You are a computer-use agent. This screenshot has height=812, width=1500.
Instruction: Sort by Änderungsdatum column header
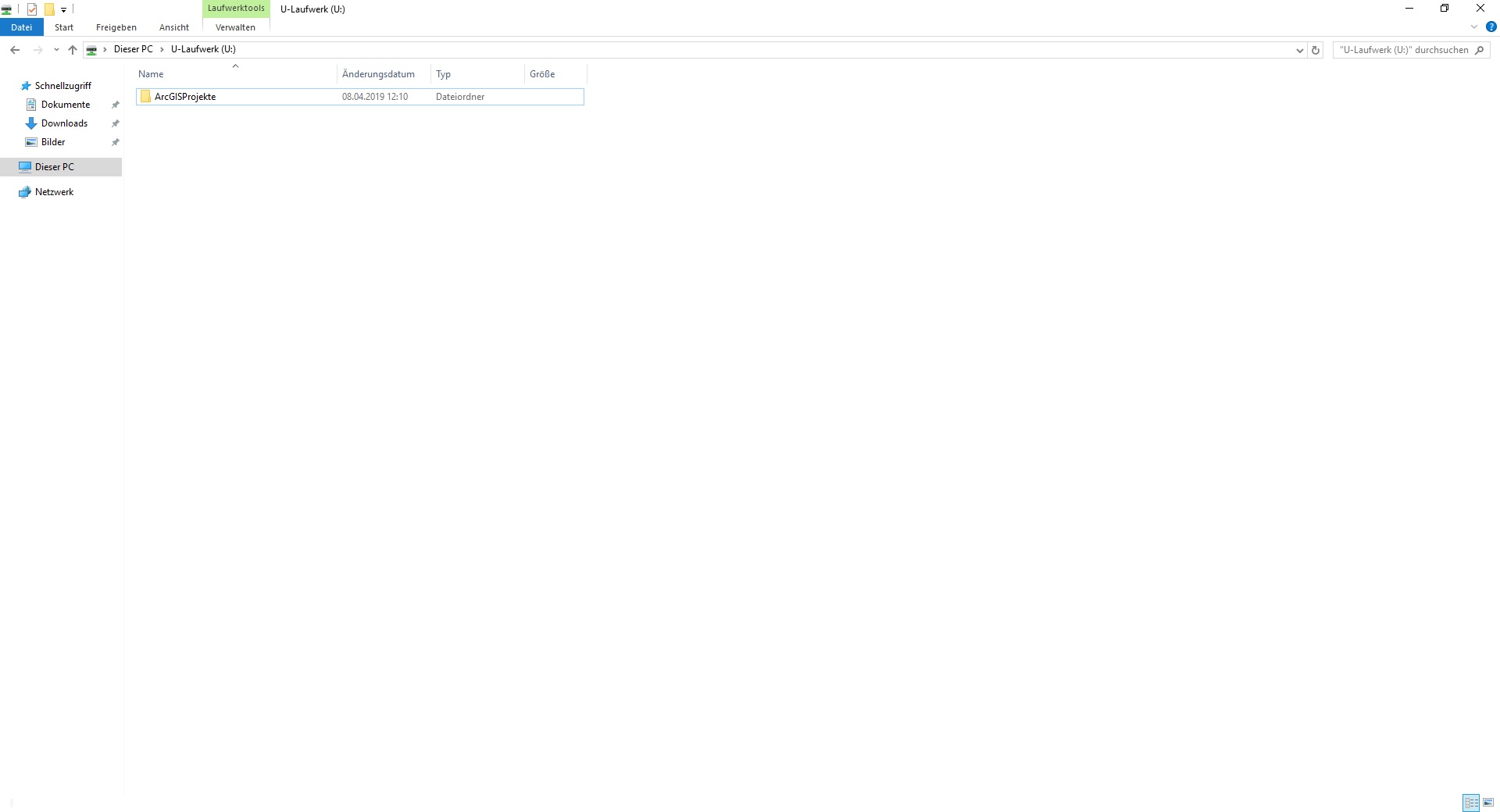point(378,74)
